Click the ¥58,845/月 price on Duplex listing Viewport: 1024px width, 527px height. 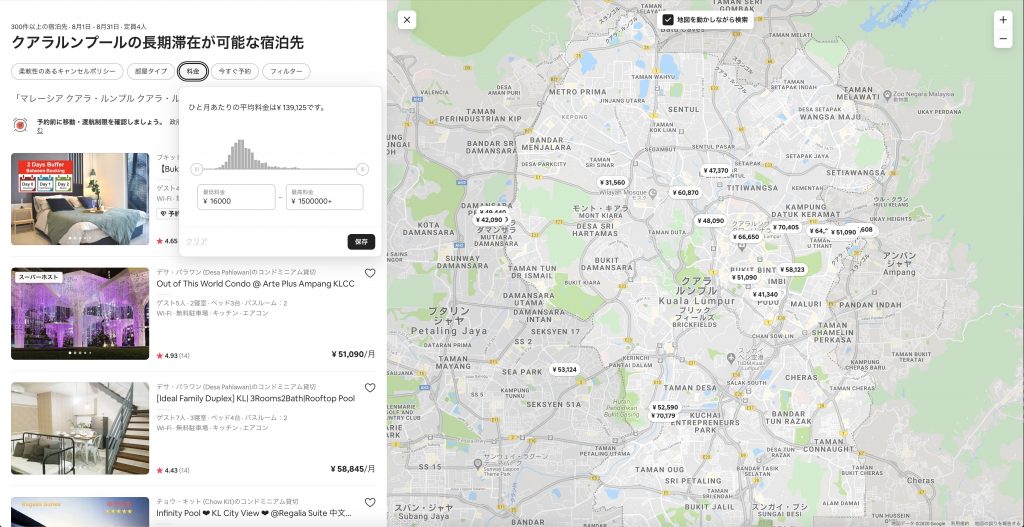(x=353, y=469)
